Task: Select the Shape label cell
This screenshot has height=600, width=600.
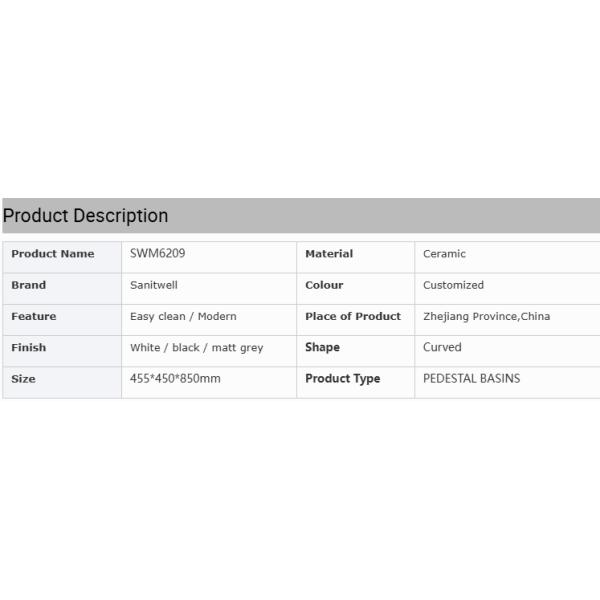Action: [322, 347]
